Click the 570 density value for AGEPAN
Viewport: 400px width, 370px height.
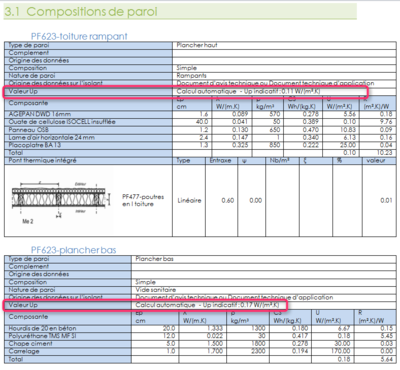click(275, 114)
